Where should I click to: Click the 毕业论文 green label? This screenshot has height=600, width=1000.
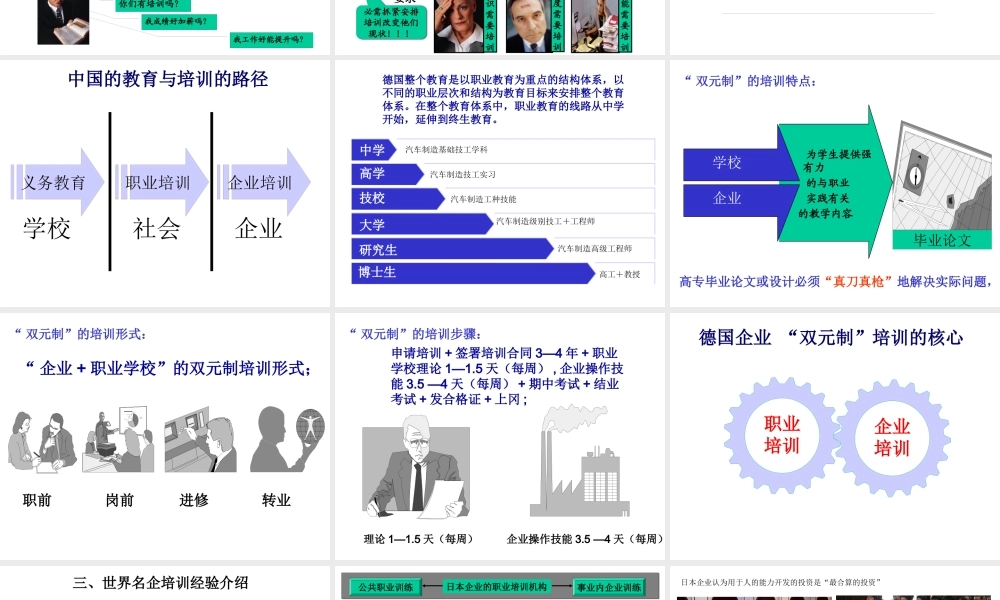point(942,240)
